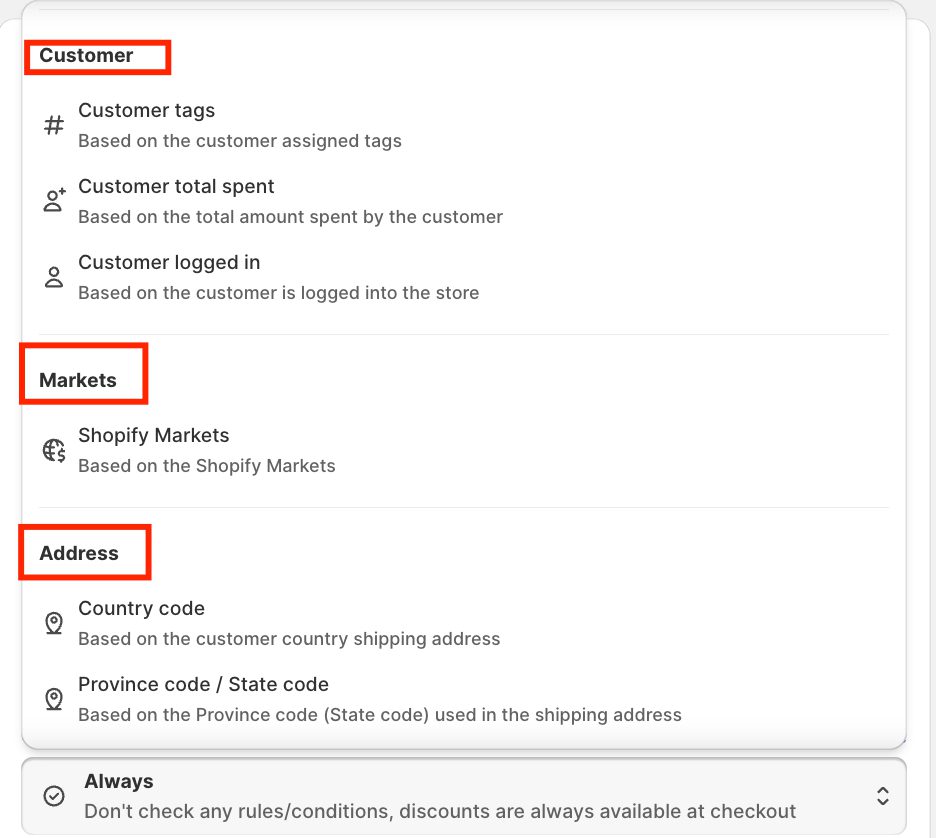Click the "Don't check any rules/conditions" description text
This screenshot has width=936, height=838.
click(x=440, y=811)
